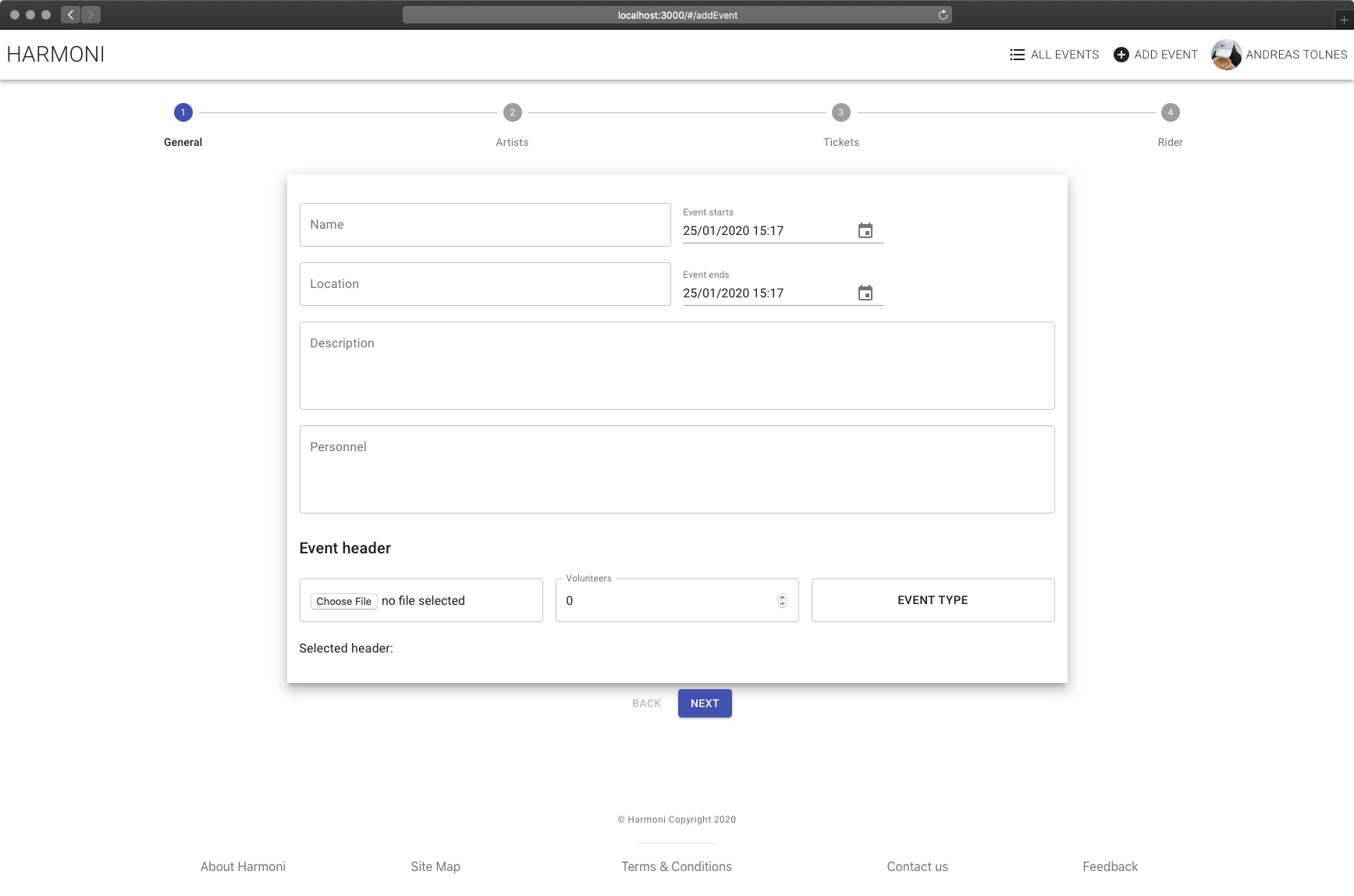Image resolution: width=1354 pixels, height=896 pixels.
Task: Go forward with the browser forward arrow
Action: point(91,15)
